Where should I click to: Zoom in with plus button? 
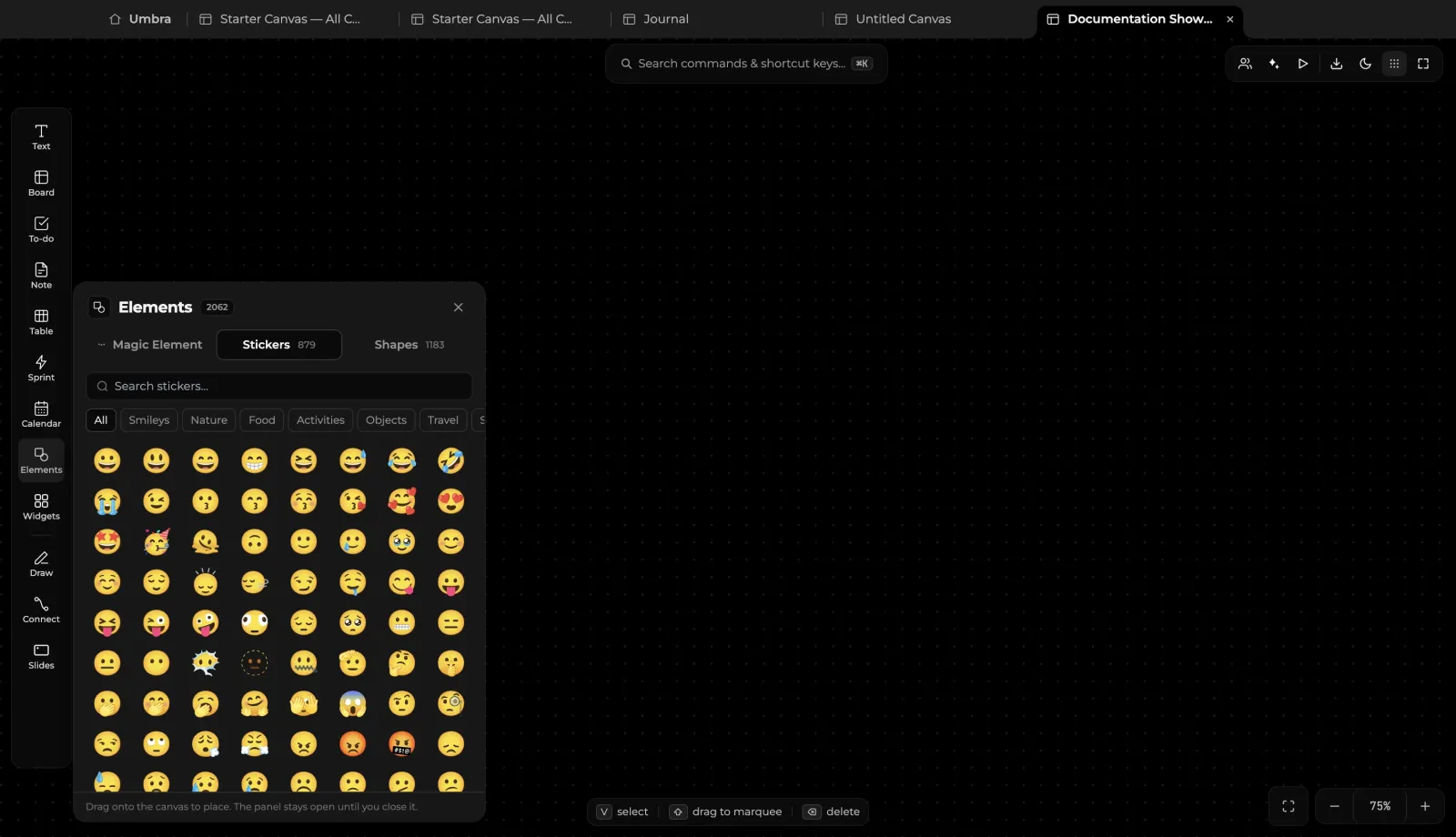1425,806
